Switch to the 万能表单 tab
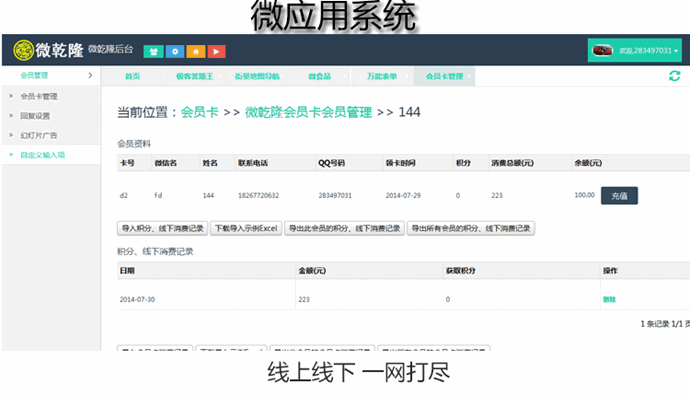This screenshot has height=396, width=690. coord(382,77)
